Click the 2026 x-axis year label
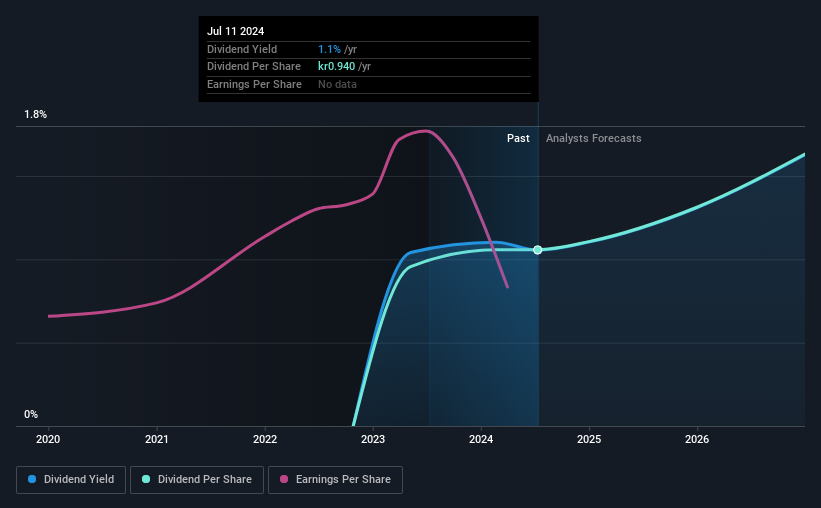Image resolution: width=821 pixels, height=508 pixels. coord(697,439)
